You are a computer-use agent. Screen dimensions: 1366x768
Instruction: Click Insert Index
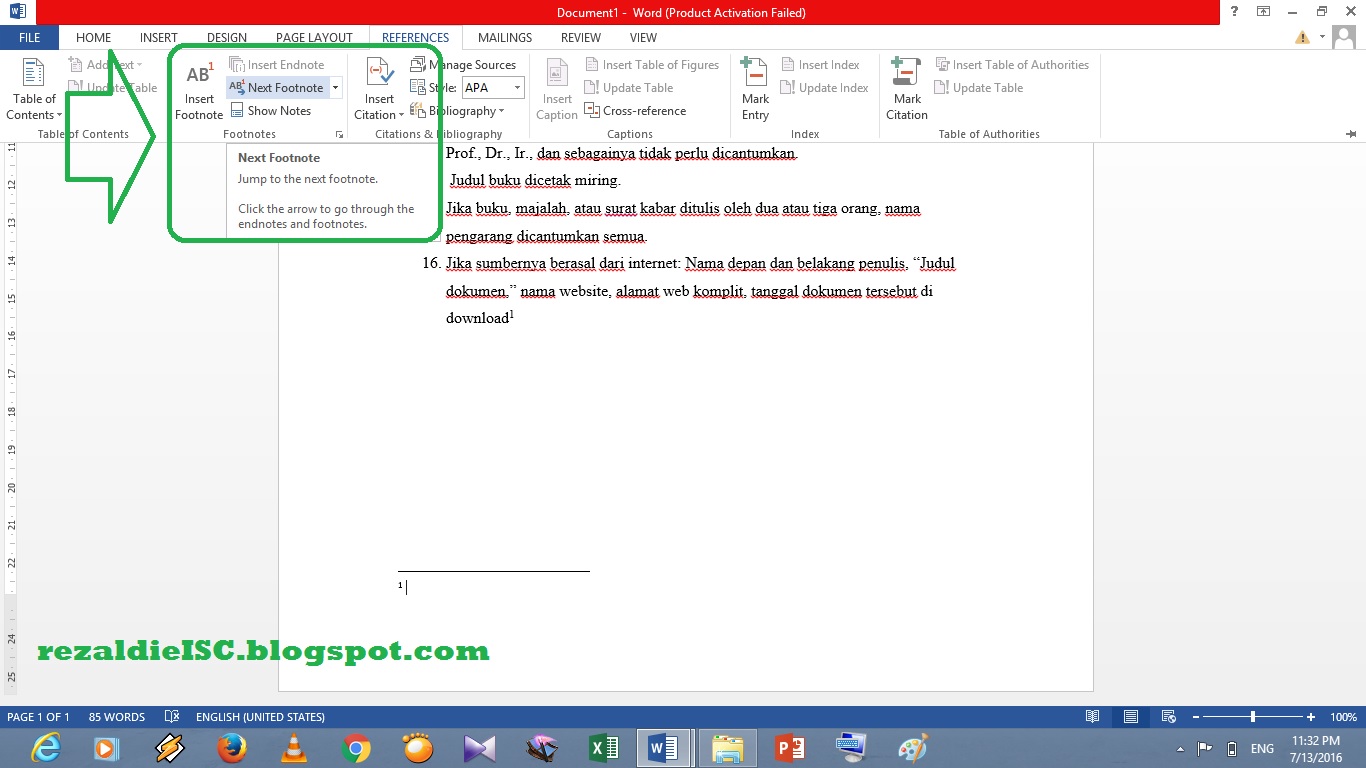tap(820, 65)
